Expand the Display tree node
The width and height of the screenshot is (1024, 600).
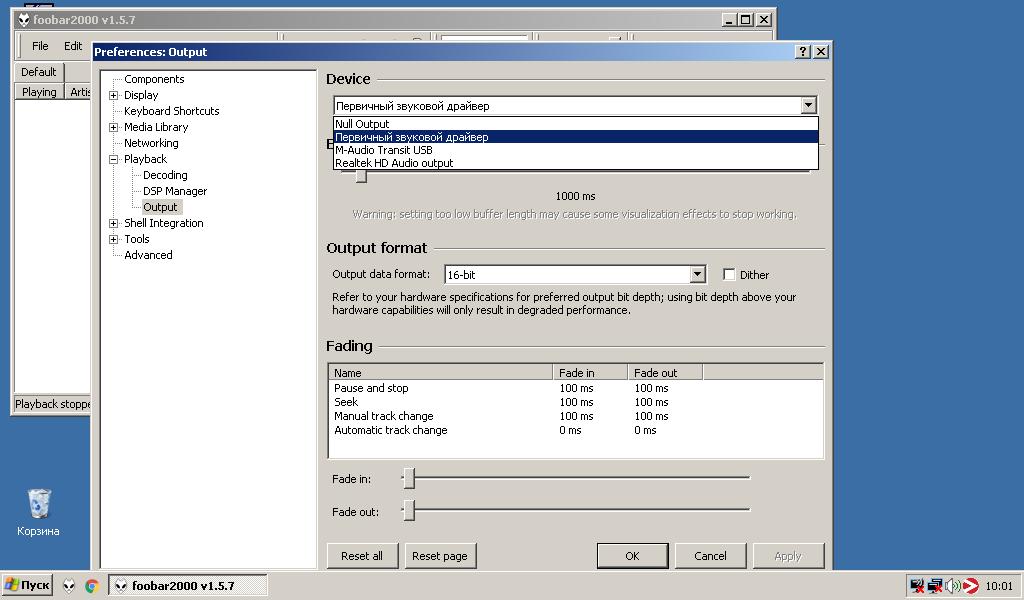pyautogui.click(x=114, y=95)
